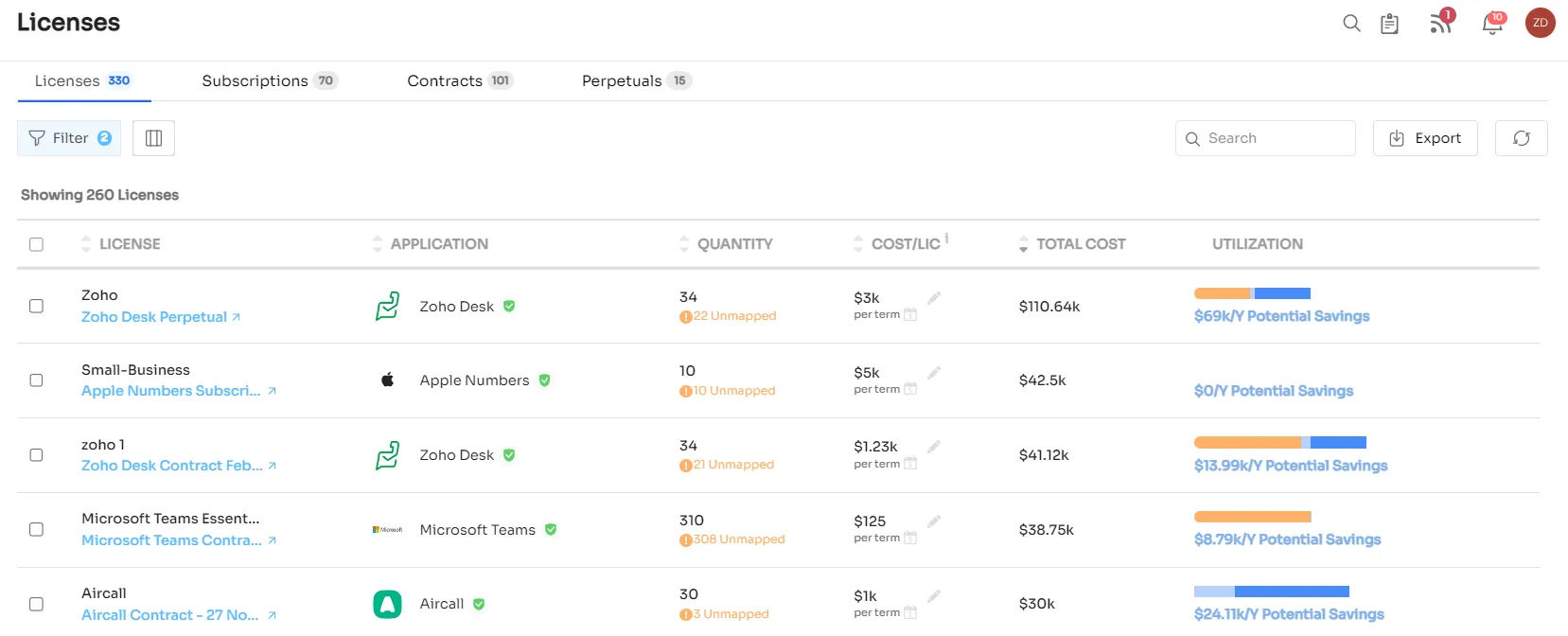This screenshot has height=636, width=1568.
Task: Click the refresh icon button
Action: 1521,138
